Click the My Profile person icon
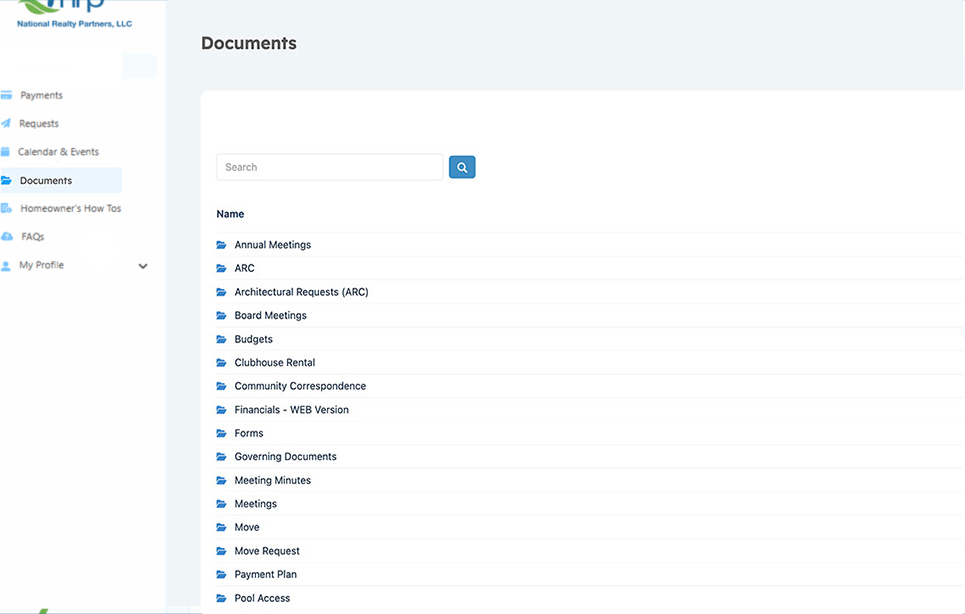 tap(9, 264)
